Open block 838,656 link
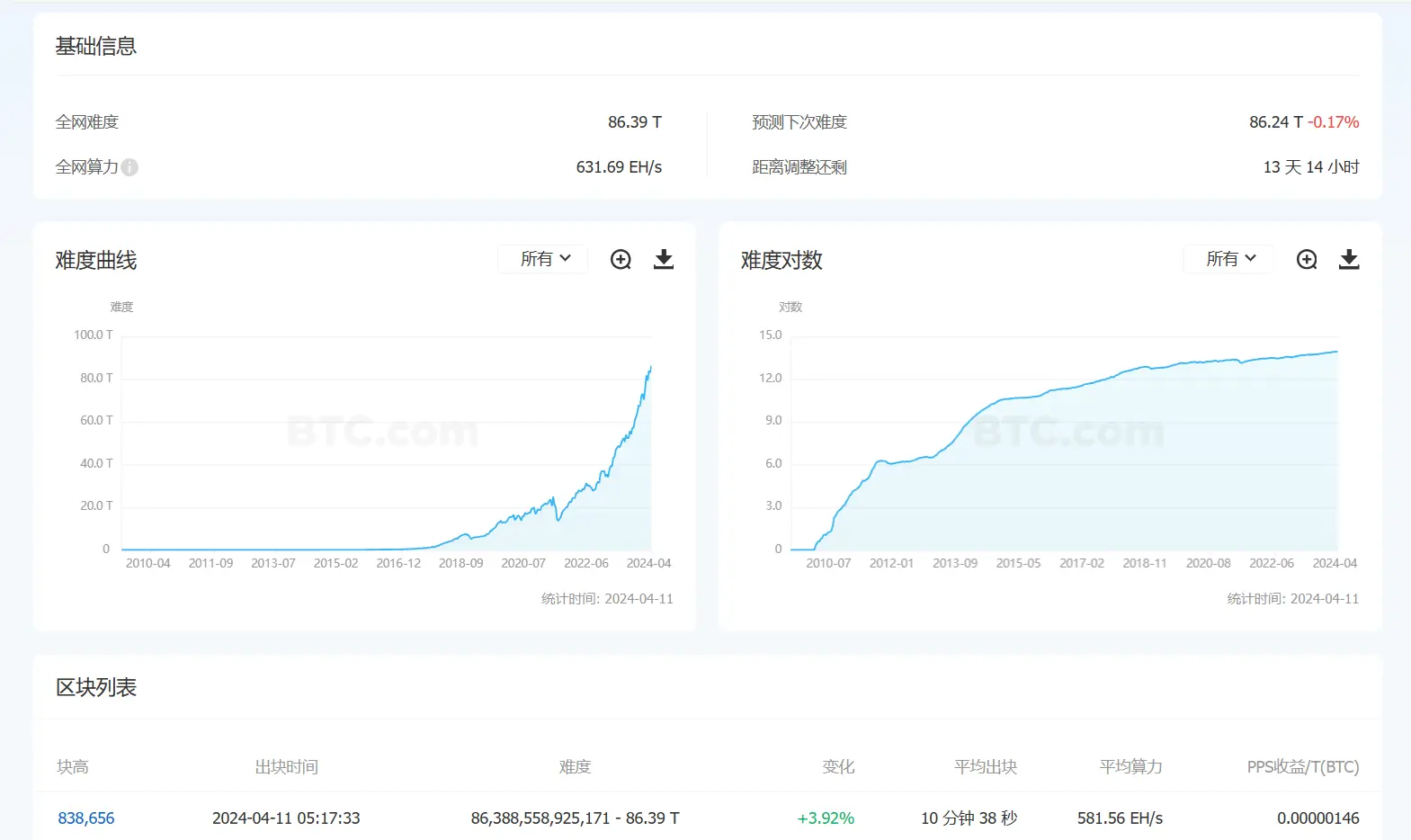This screenshot has height=840, width=1411. [x=86, y=818]
